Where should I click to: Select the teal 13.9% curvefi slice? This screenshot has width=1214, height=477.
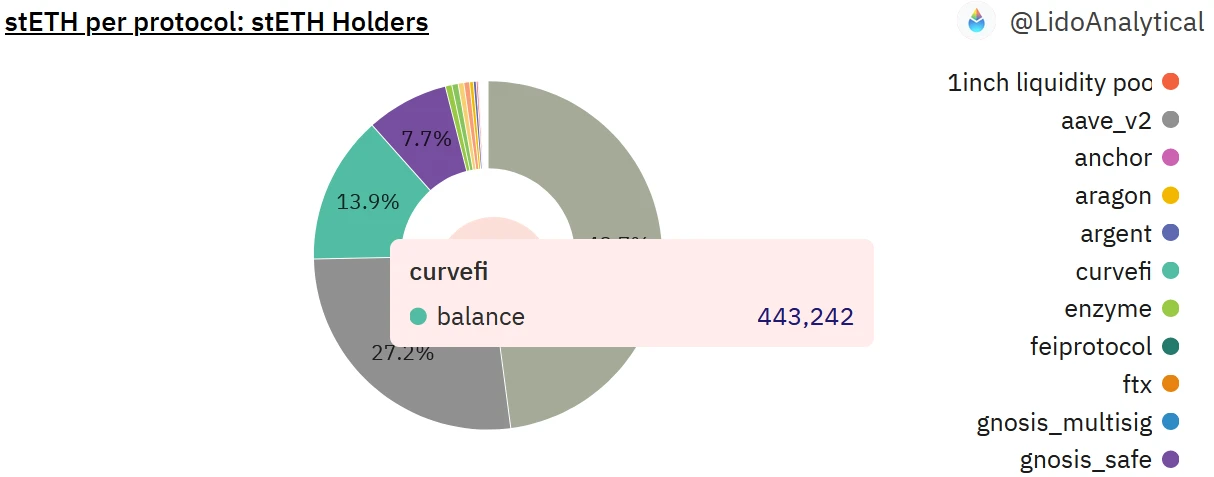point(365,200)
